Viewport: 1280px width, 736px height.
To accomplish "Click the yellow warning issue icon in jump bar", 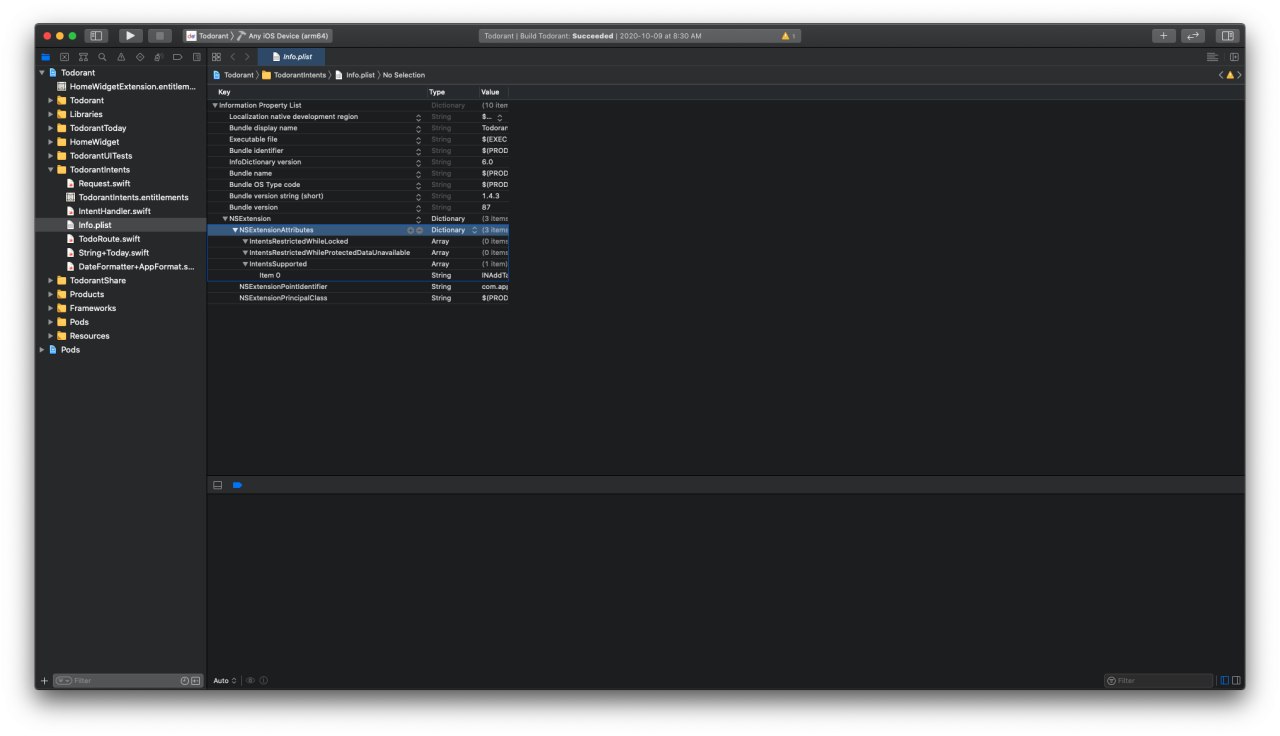I will pos(1230,75).
